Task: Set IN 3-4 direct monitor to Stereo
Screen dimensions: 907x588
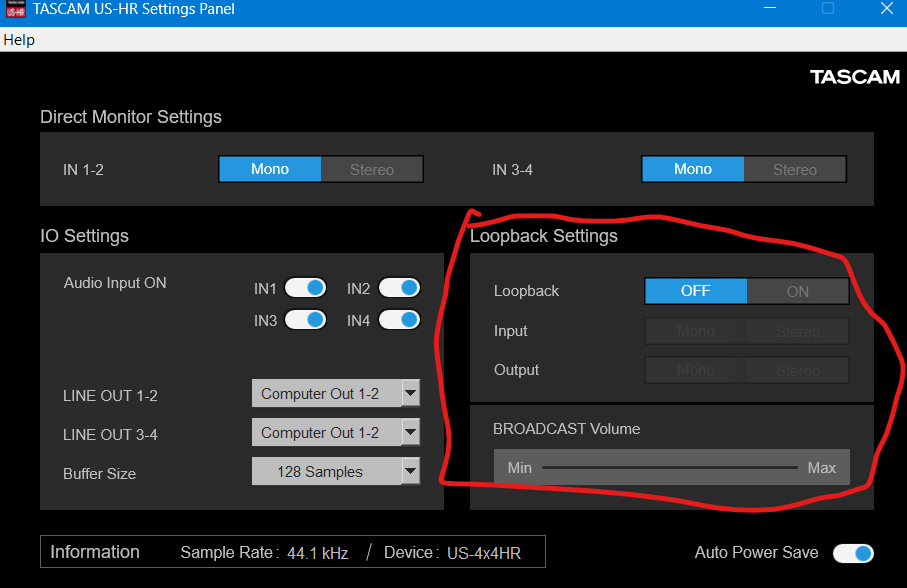Action: (x=795, y=169)
